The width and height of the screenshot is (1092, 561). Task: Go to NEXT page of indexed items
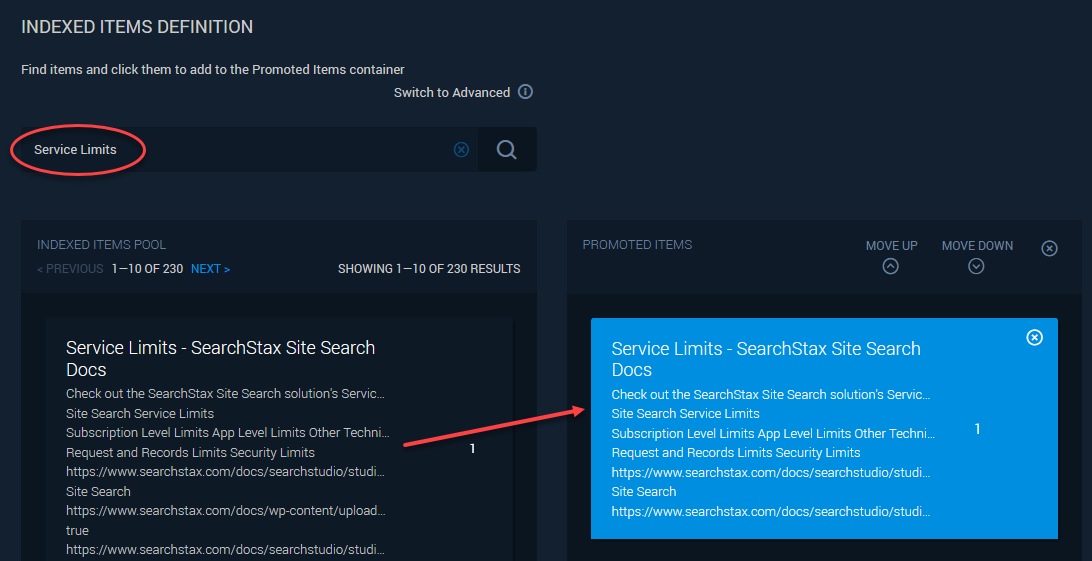[x=210, y=269]
